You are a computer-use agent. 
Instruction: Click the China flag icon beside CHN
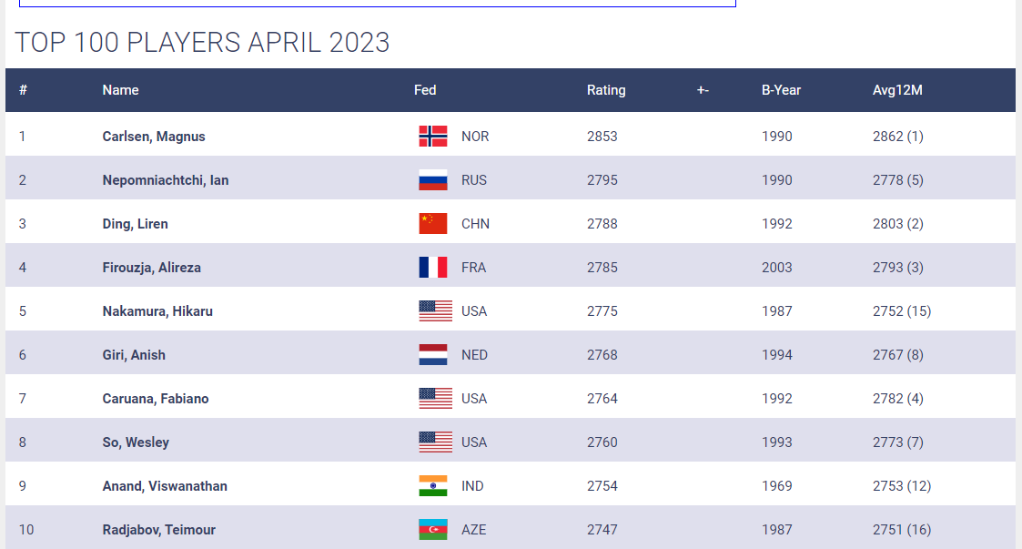(433, 224)
